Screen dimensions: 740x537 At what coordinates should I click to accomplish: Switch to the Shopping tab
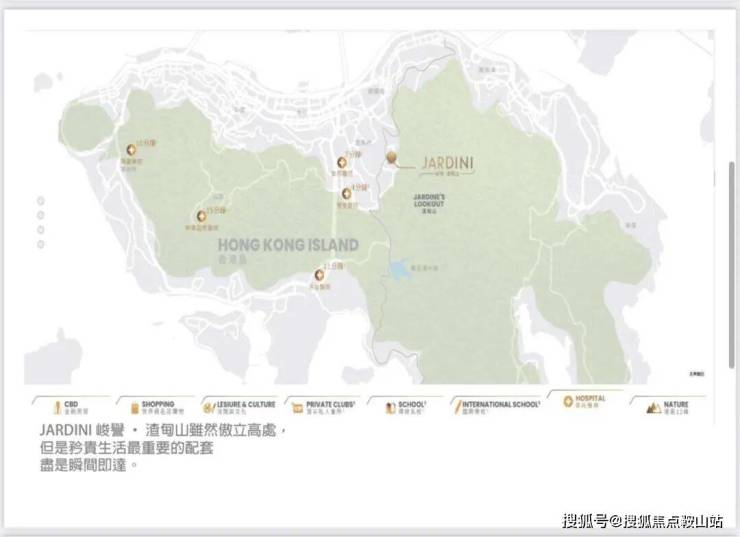click(x=156, y=407)
